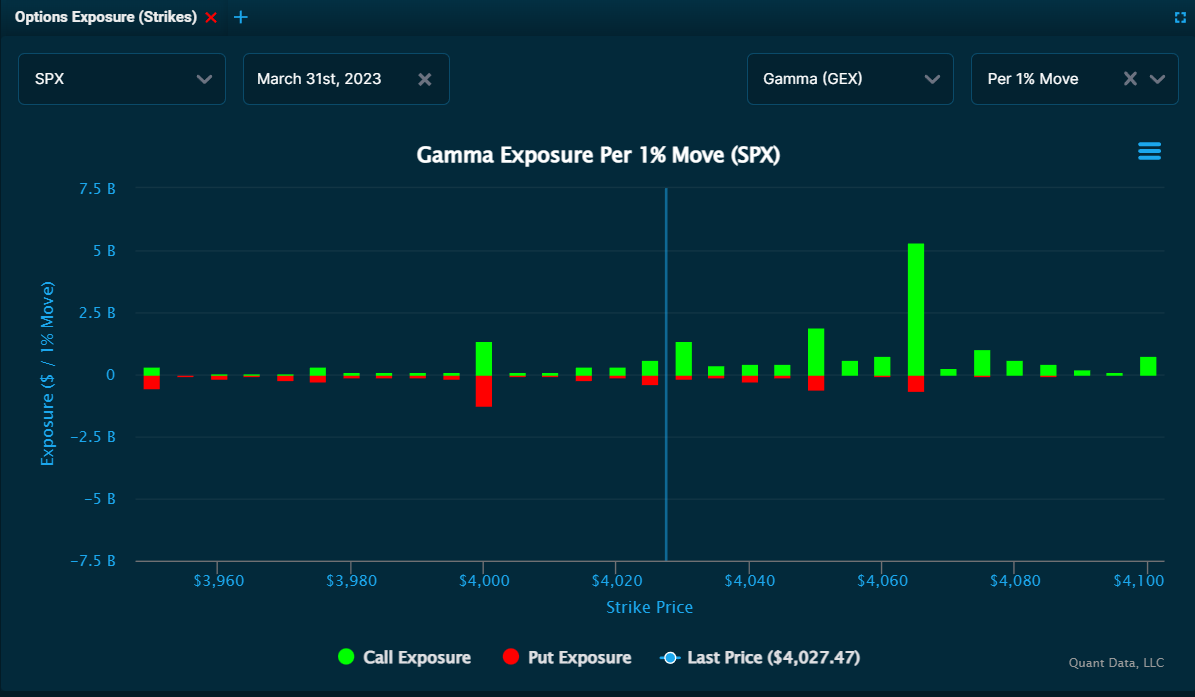The height and width of the screenshot is (697, 1195).
Task: Add a new tab with plus icon
Action: (241, 17)
